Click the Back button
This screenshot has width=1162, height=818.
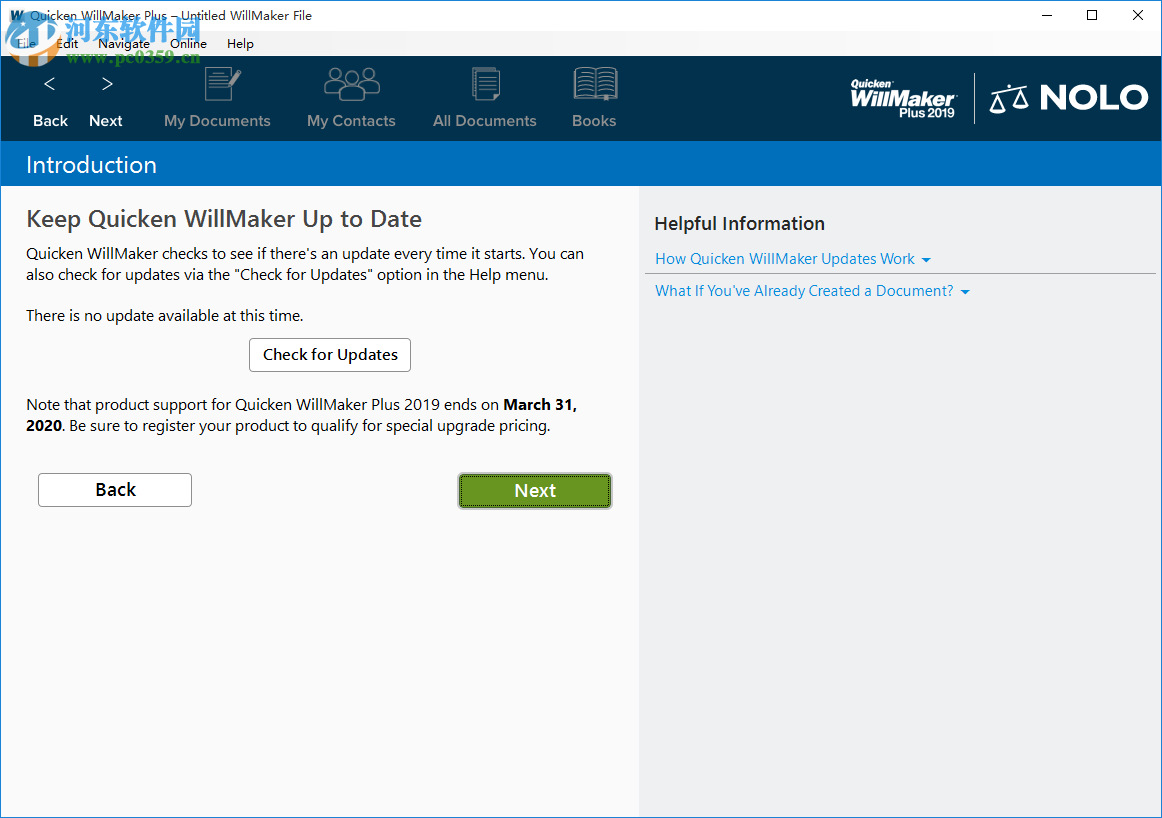[114, 489]
